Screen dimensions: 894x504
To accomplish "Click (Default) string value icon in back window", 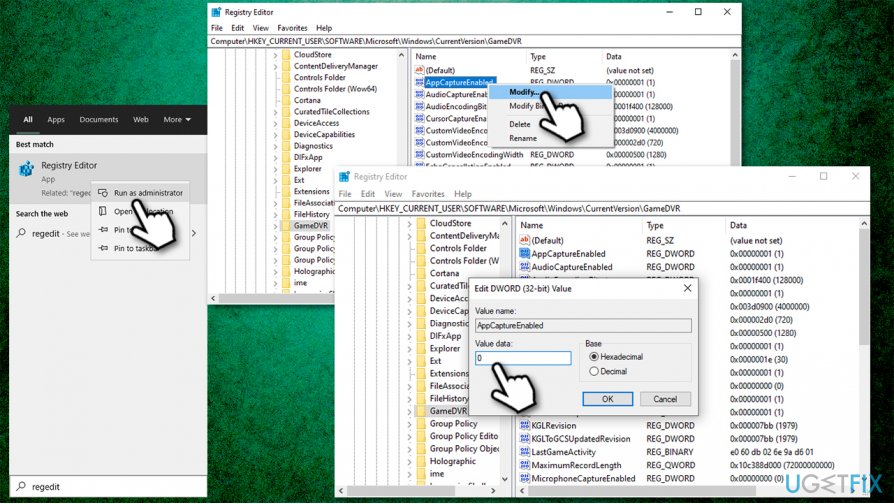I will (x=420, y=70).
